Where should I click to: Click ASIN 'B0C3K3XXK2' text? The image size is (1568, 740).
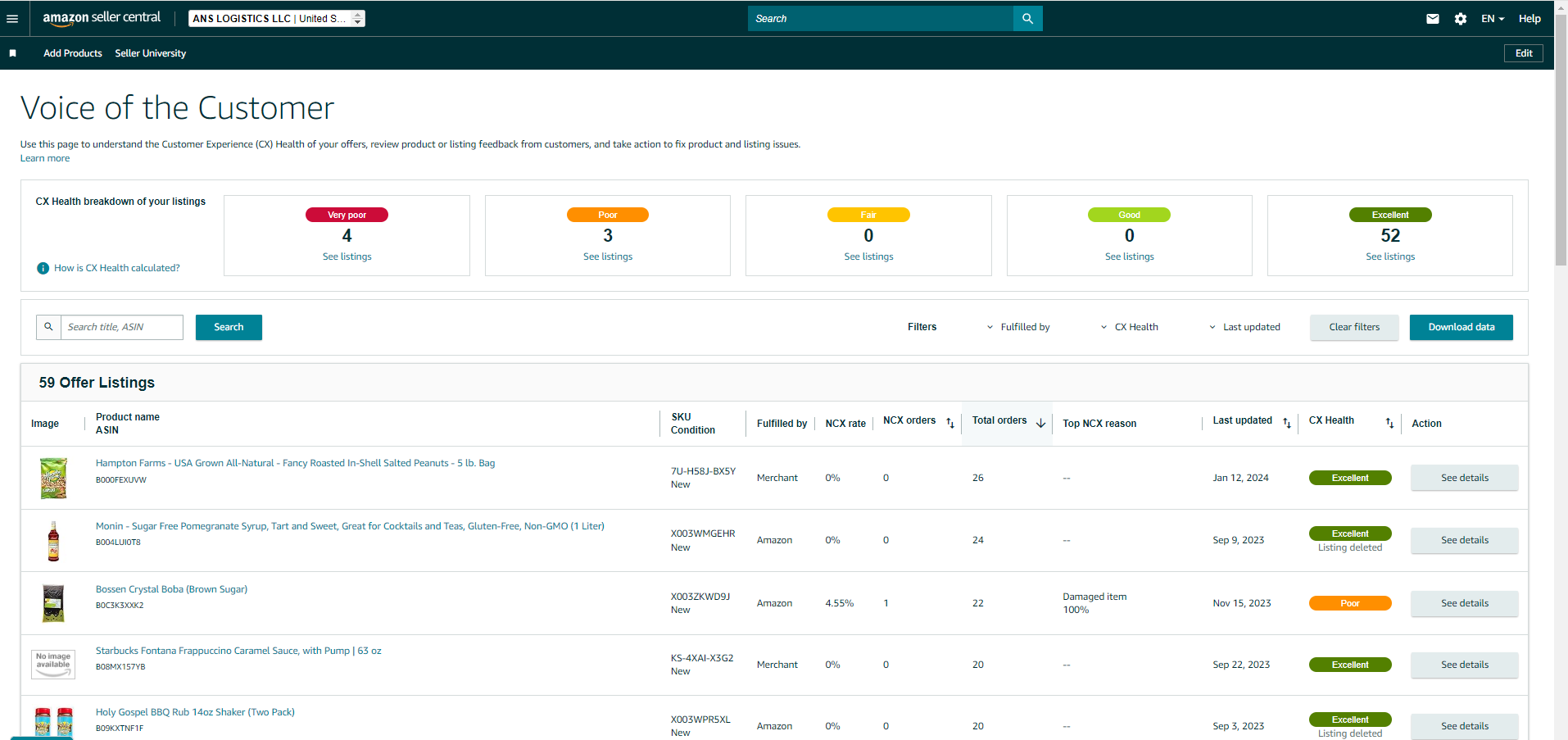120,606
